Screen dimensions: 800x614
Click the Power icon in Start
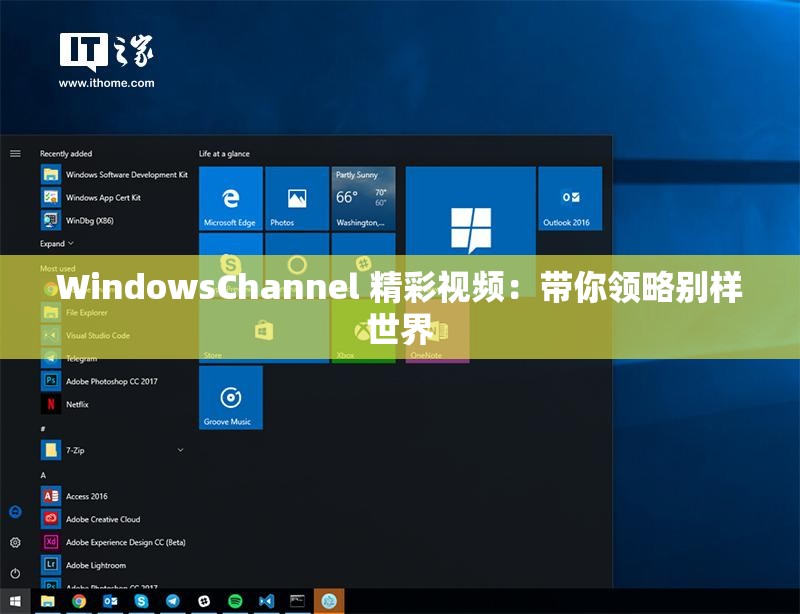(x=15, y=573)
